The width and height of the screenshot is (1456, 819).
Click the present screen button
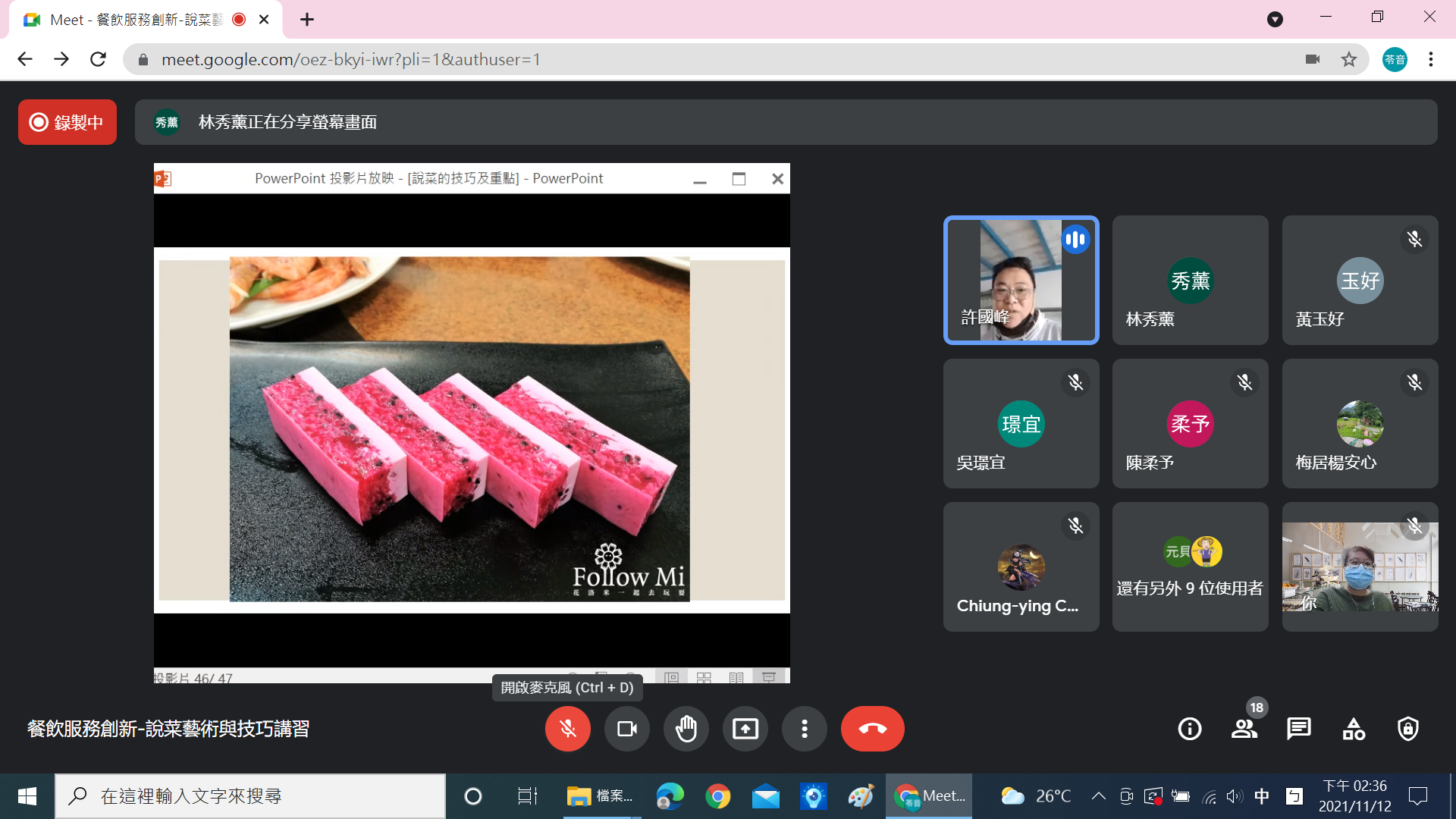click(x=745, y=729)
